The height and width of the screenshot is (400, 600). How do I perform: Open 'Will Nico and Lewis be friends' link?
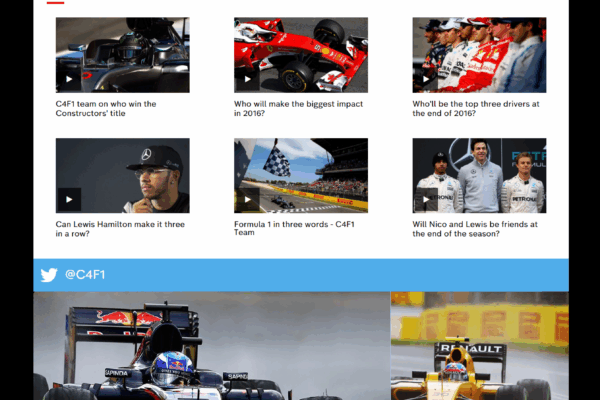click(x=475, y=229)
